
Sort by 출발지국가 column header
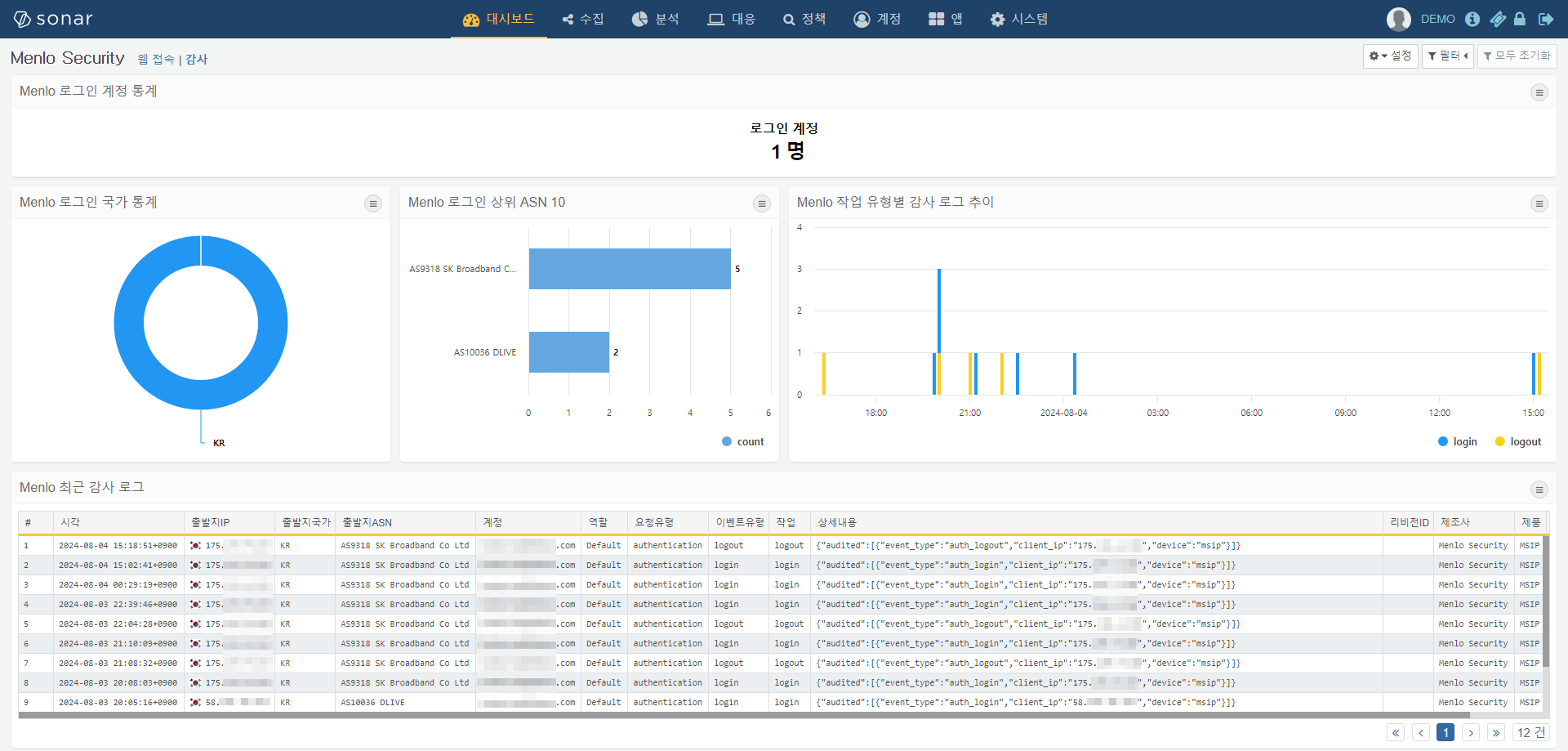(x=305, y=522)
